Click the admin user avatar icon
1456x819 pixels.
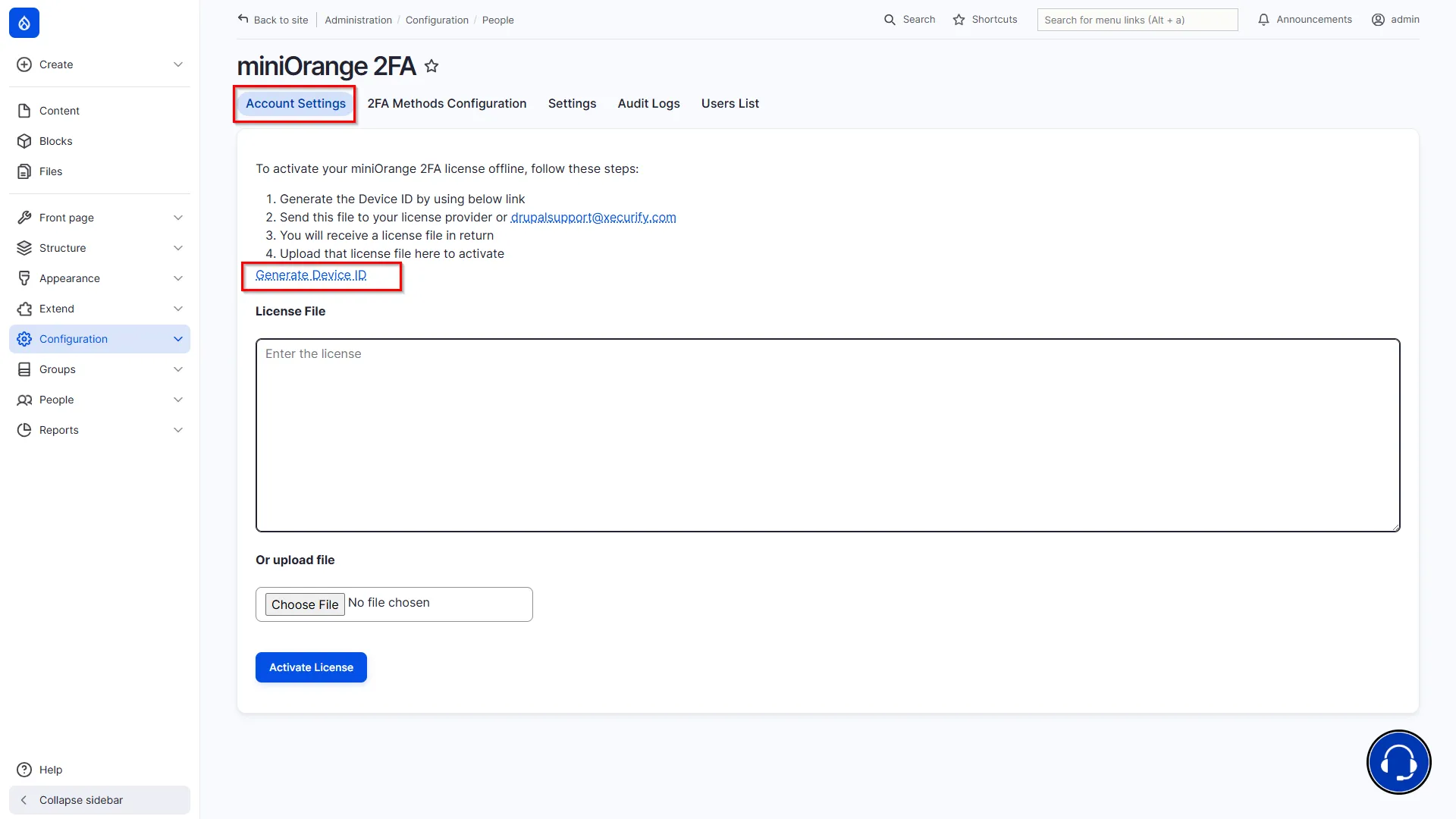1378,20
